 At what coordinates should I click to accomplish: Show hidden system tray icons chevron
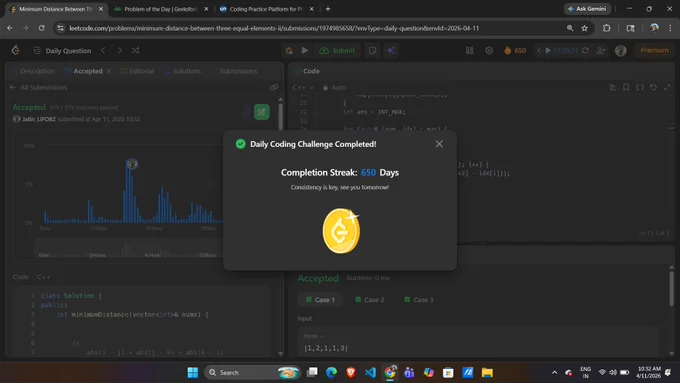(x=554, y=373)
